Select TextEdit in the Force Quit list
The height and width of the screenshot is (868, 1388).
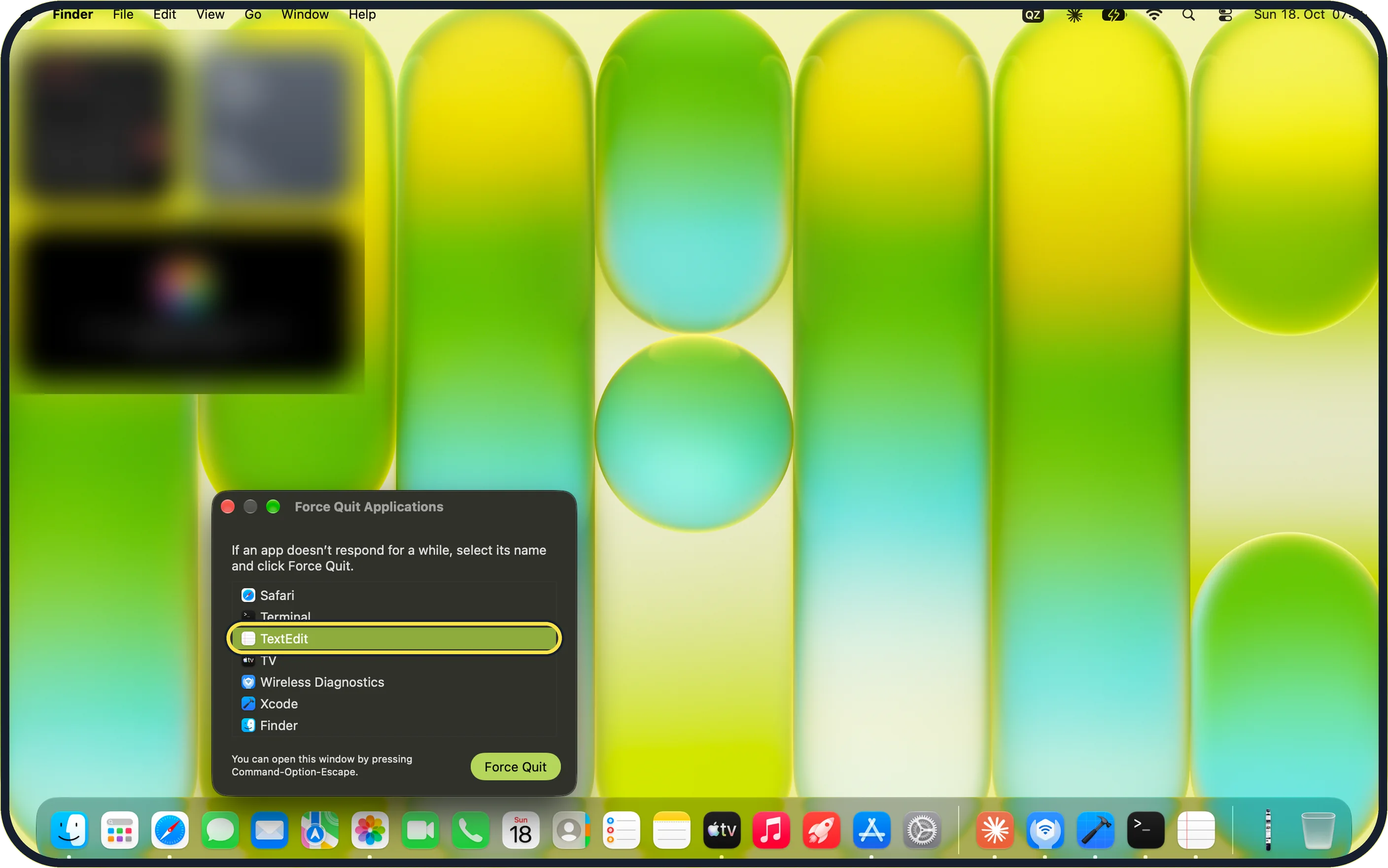tap(394, 638)
